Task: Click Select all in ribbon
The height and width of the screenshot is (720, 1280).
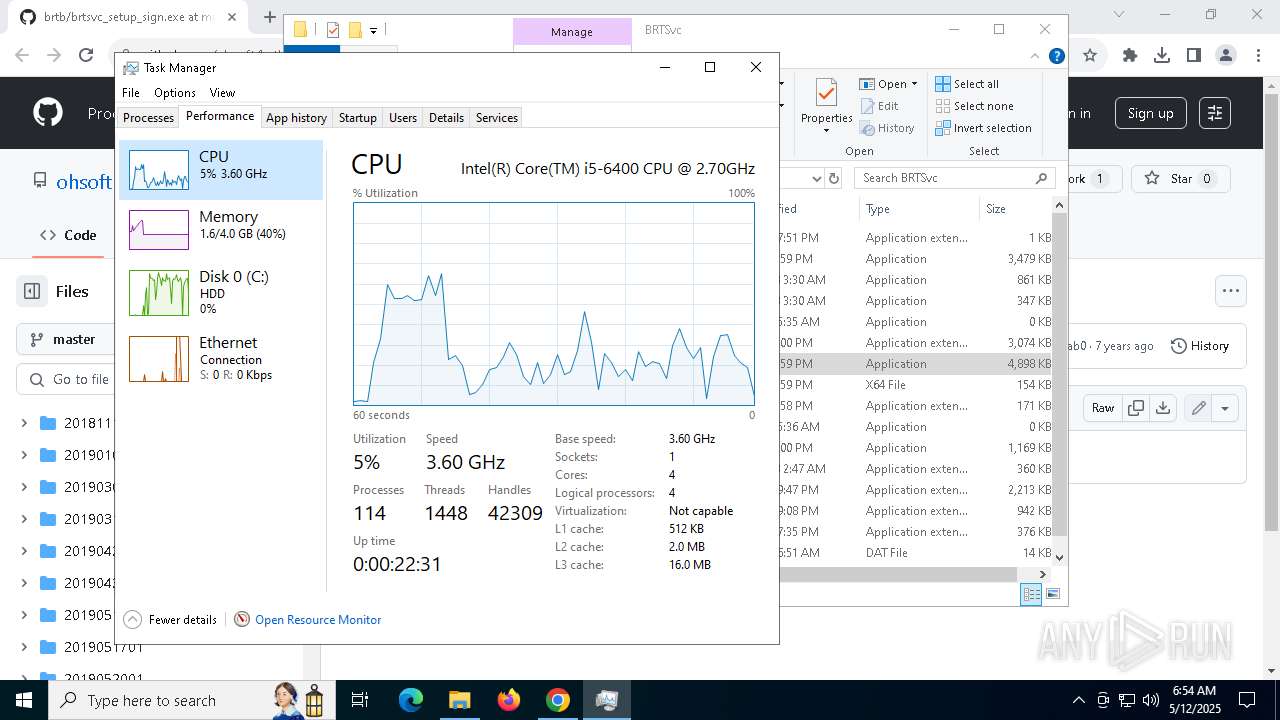Action: [967, 84]
